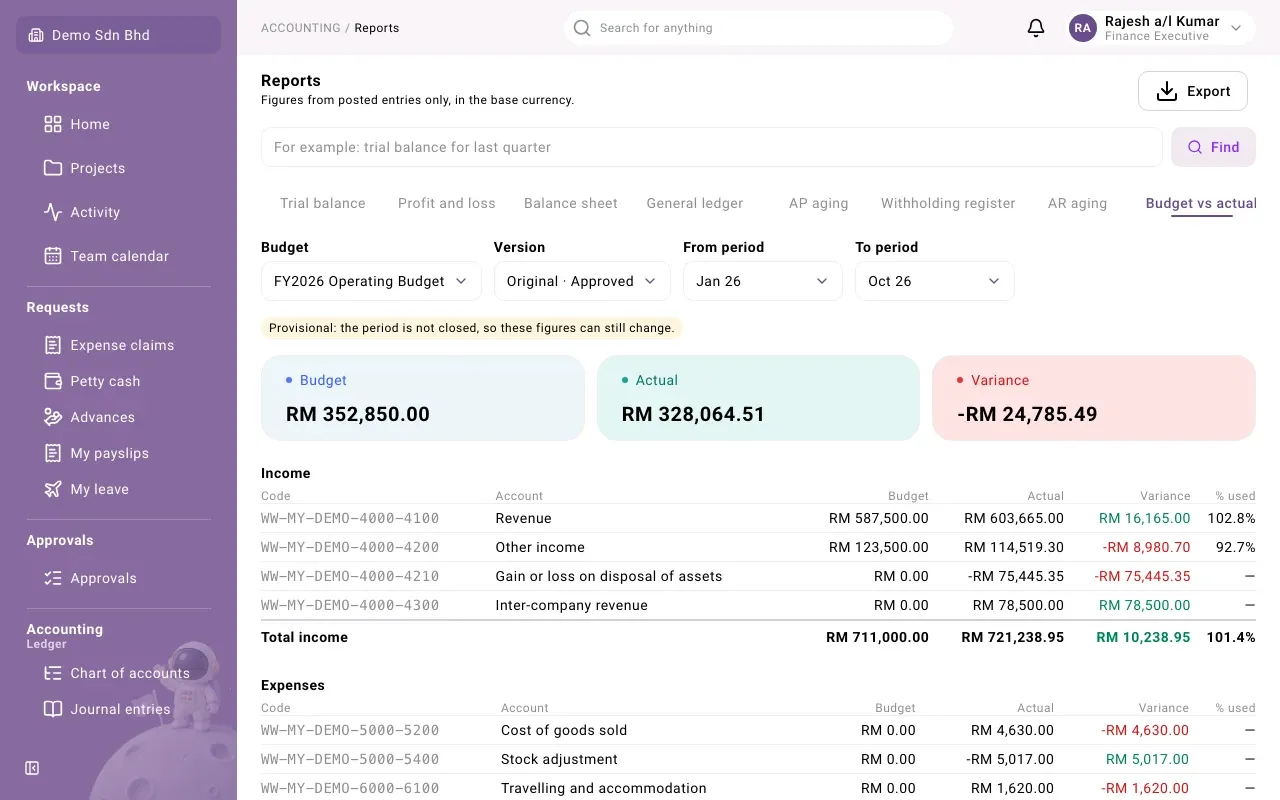The height and width of the screenshot is (800, 1280).
Task: Click the Revenue account row name
Action: click(x=524, y=518)
